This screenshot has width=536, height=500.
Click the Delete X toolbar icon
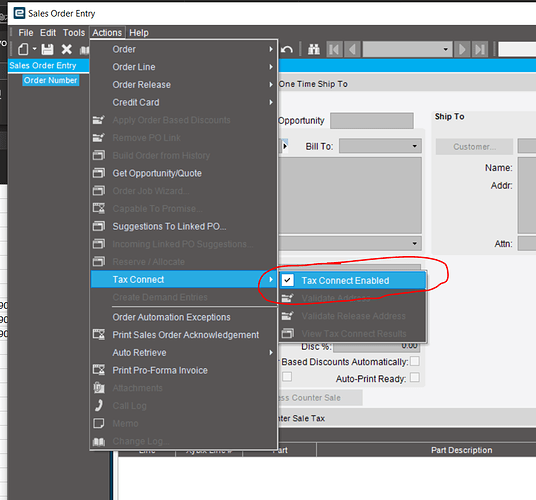point(67,50)
